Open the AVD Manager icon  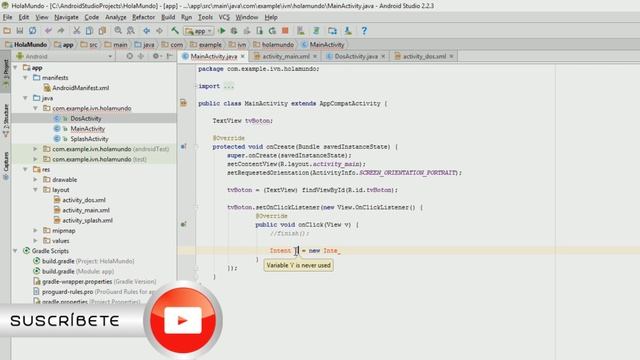click(301, 31)
